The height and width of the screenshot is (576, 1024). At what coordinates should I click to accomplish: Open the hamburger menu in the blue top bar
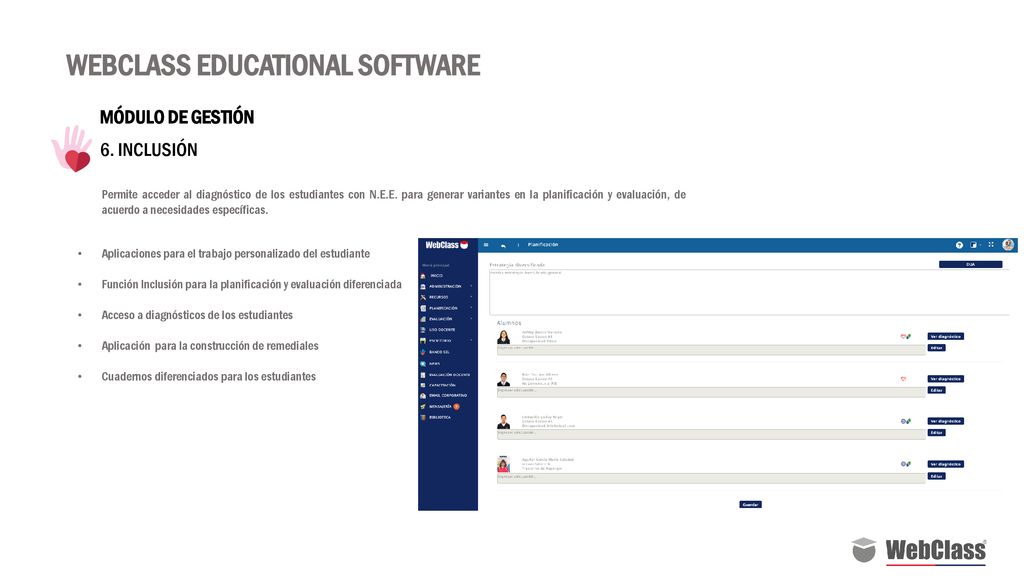[486, 245]
